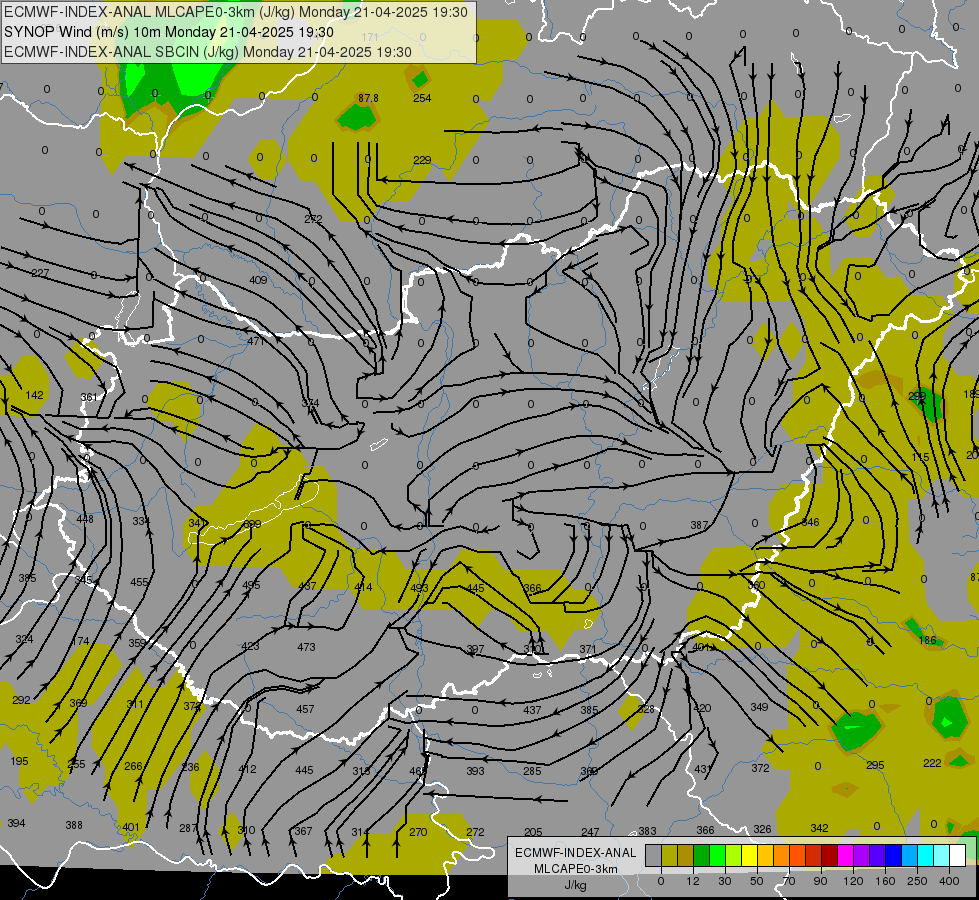The width and height of the screenshot is (979, 900).
Task: Click the map value 342
Action: tap(819, 828)
